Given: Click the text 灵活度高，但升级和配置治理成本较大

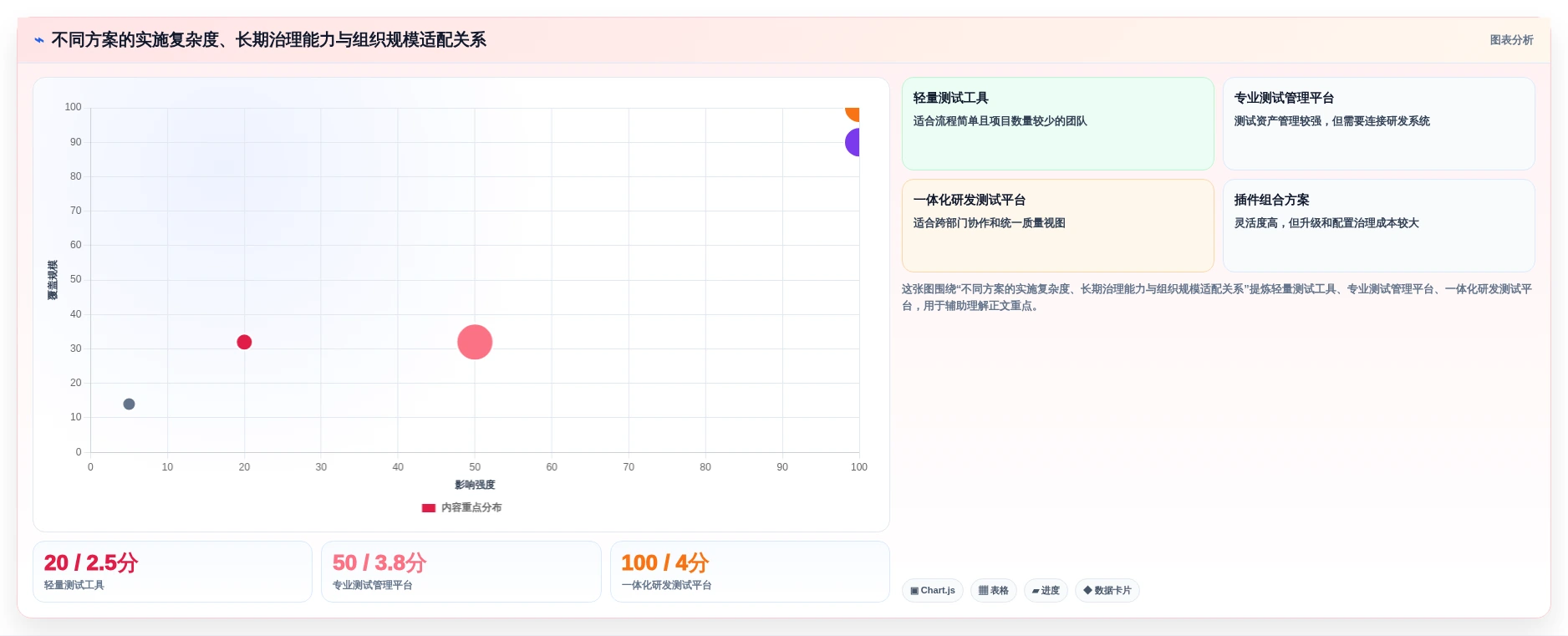Looking at the screenshot, I should coord(1326,223).
